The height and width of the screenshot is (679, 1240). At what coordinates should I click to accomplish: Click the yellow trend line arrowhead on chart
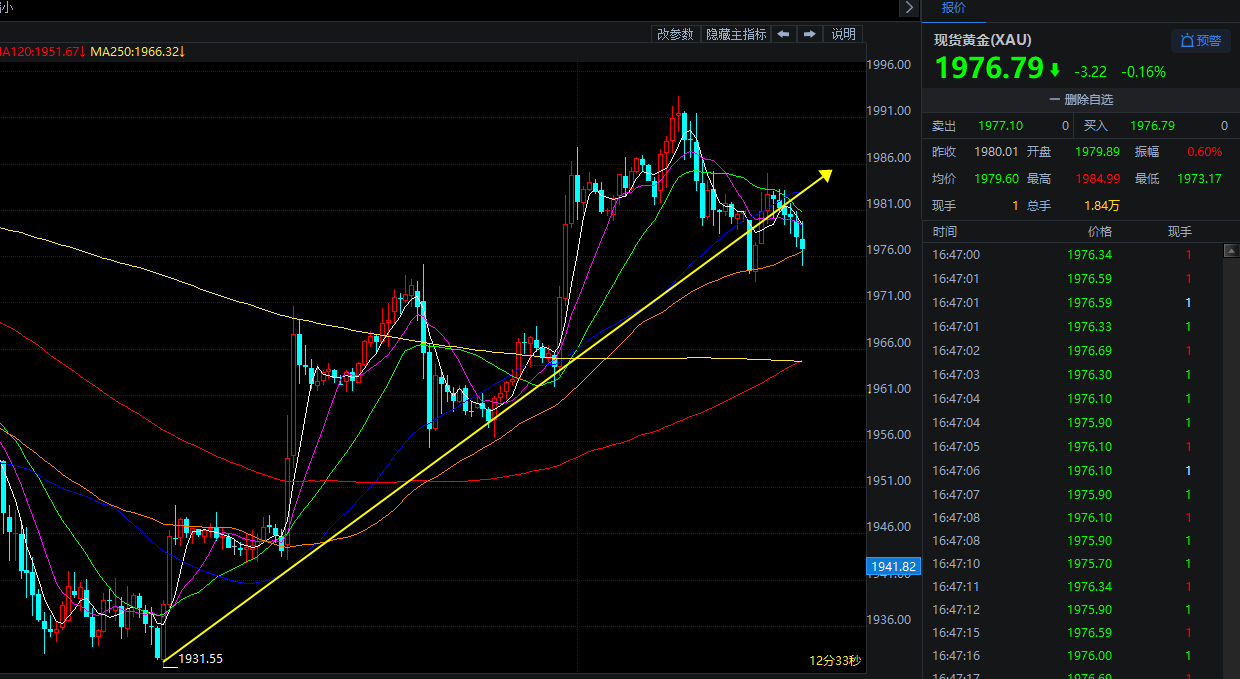click(x=825, y=176)
